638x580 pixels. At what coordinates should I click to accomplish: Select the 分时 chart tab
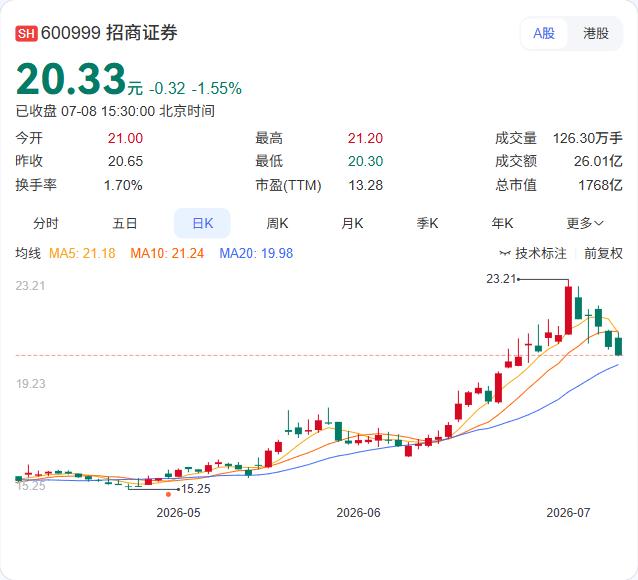(46, 223)
